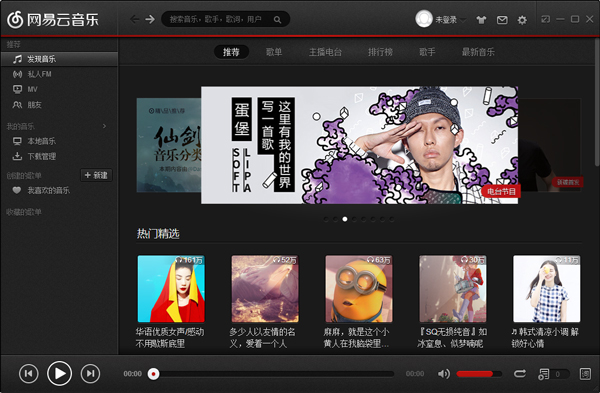Screen dimensions: 600x393
Task: Open 『SQ无损纯音』 title link
Action: click(x=452, y=338)
